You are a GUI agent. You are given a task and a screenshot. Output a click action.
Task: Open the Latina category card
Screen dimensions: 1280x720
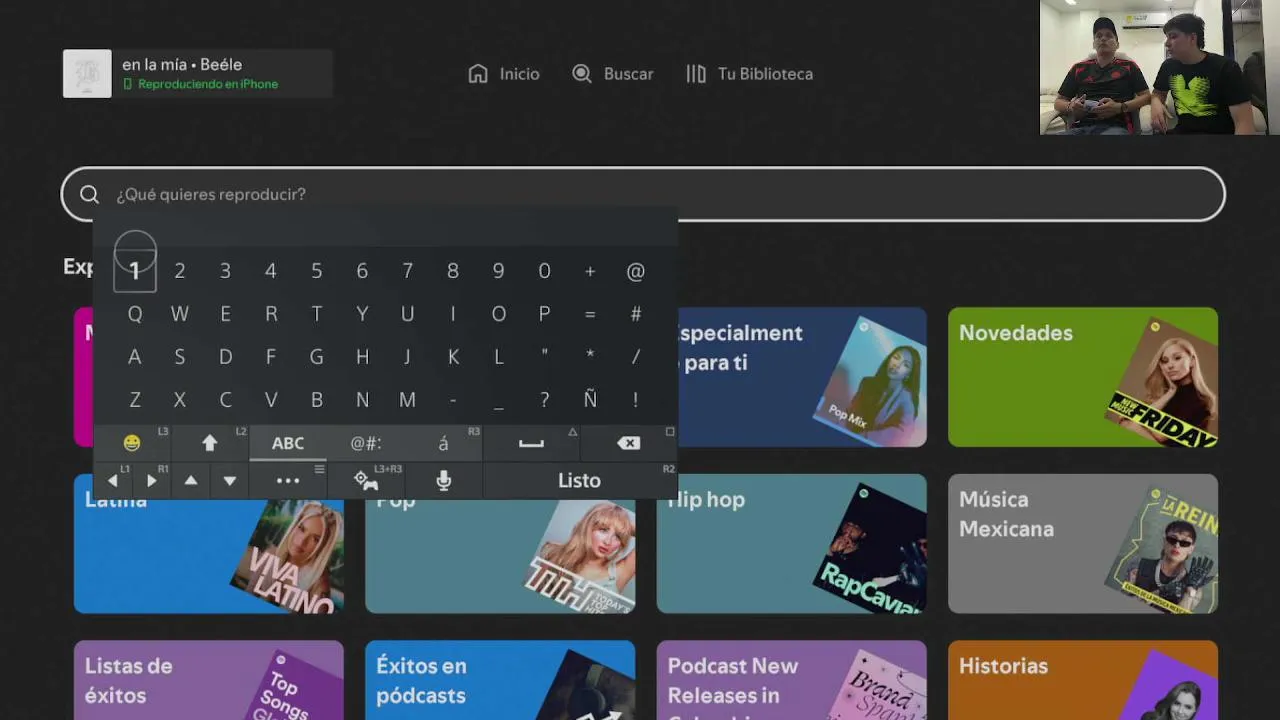[209, 556]
